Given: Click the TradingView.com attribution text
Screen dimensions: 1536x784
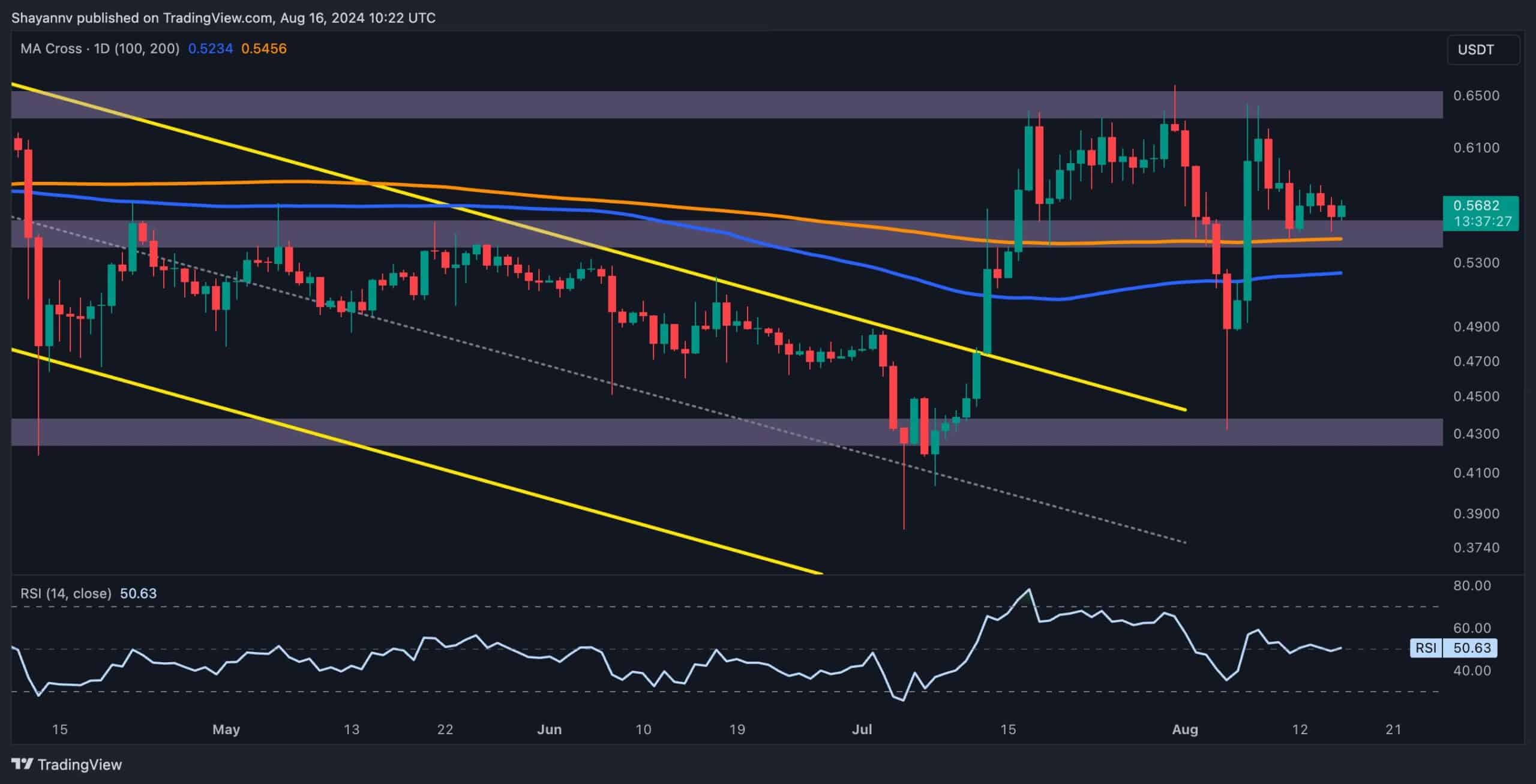Looking at the screenshot, I should tap(216, 17).
